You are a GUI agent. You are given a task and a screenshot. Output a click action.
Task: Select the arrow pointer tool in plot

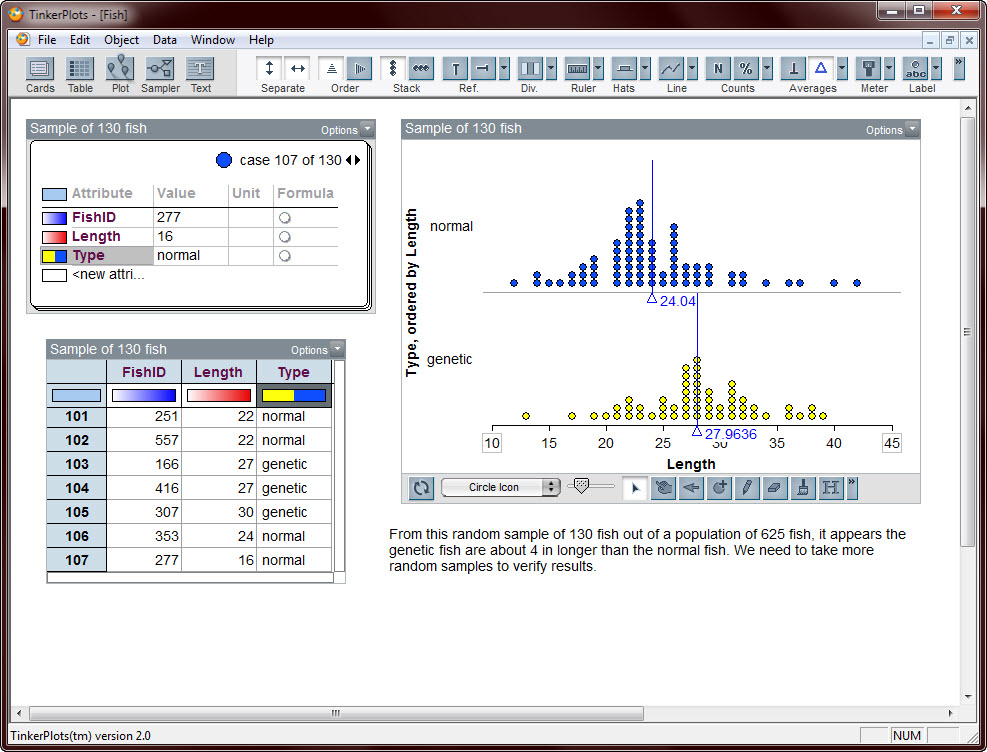[634, 488]
